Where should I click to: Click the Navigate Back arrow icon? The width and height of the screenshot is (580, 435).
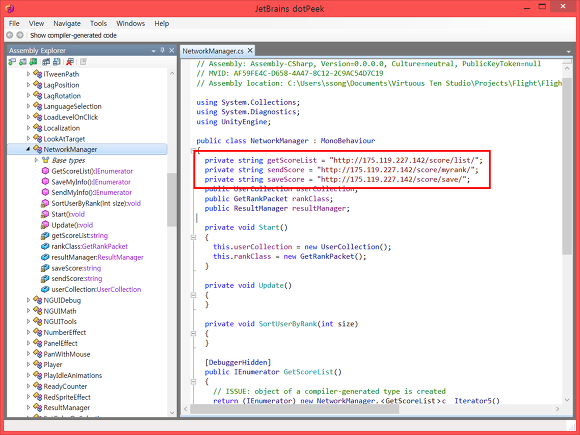(10, 35)
